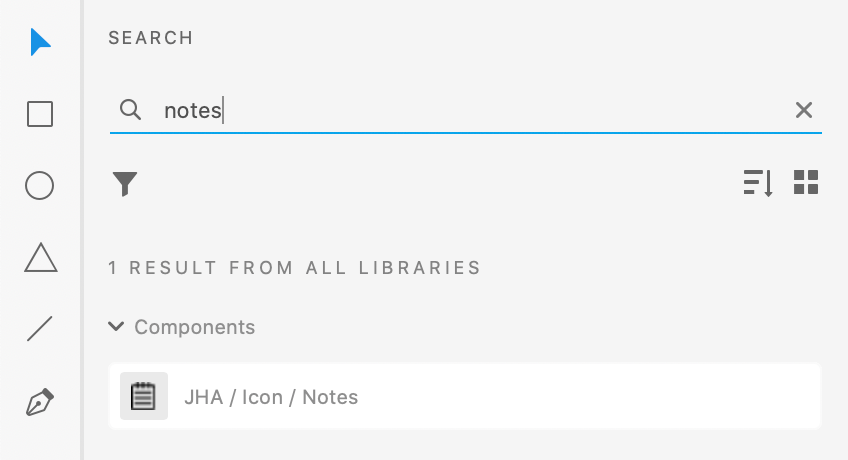
Task: Click blank space in the Notes result row
Action: (600, 397)
